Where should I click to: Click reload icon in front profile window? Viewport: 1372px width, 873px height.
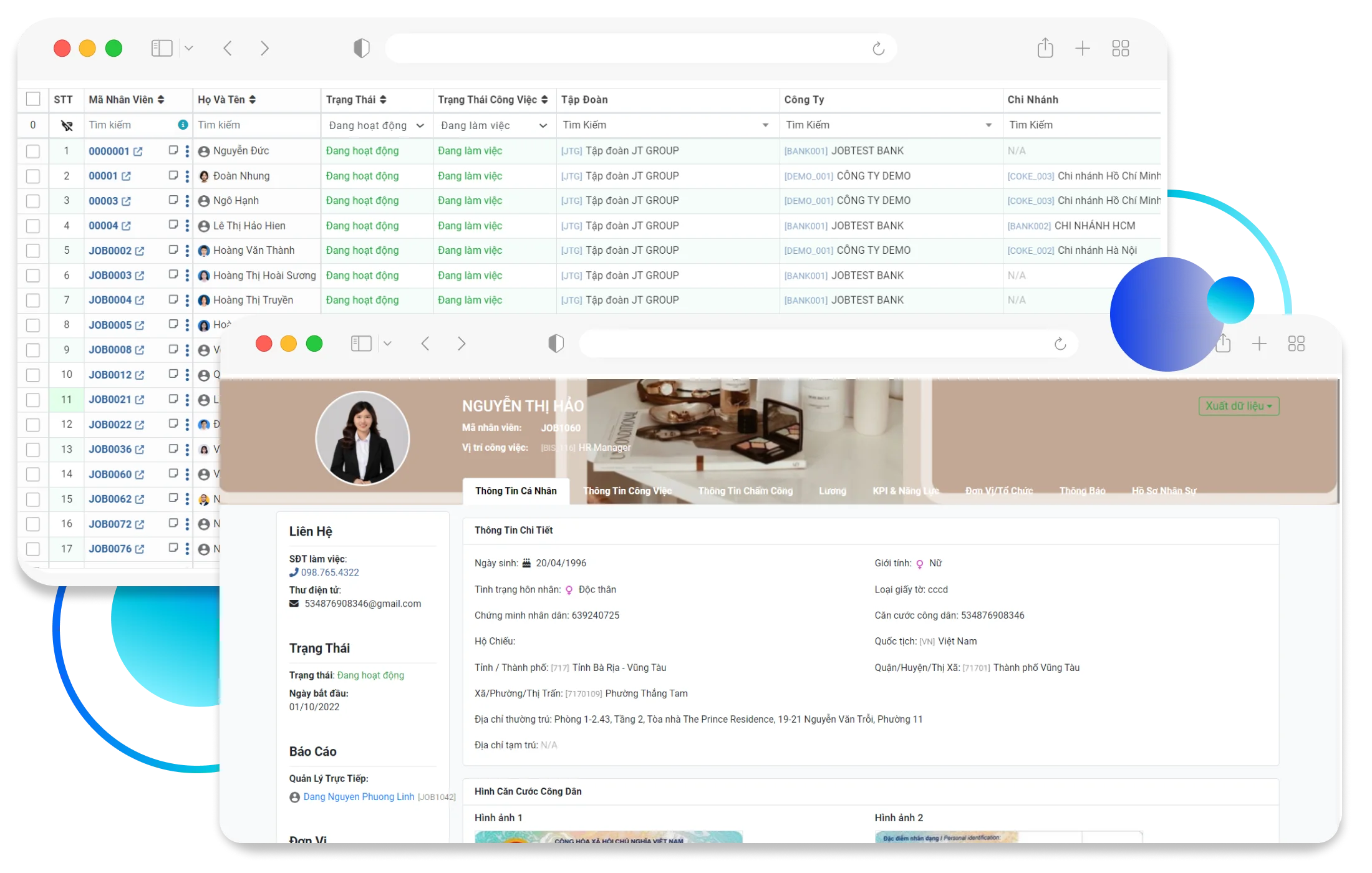point(1060,344)
